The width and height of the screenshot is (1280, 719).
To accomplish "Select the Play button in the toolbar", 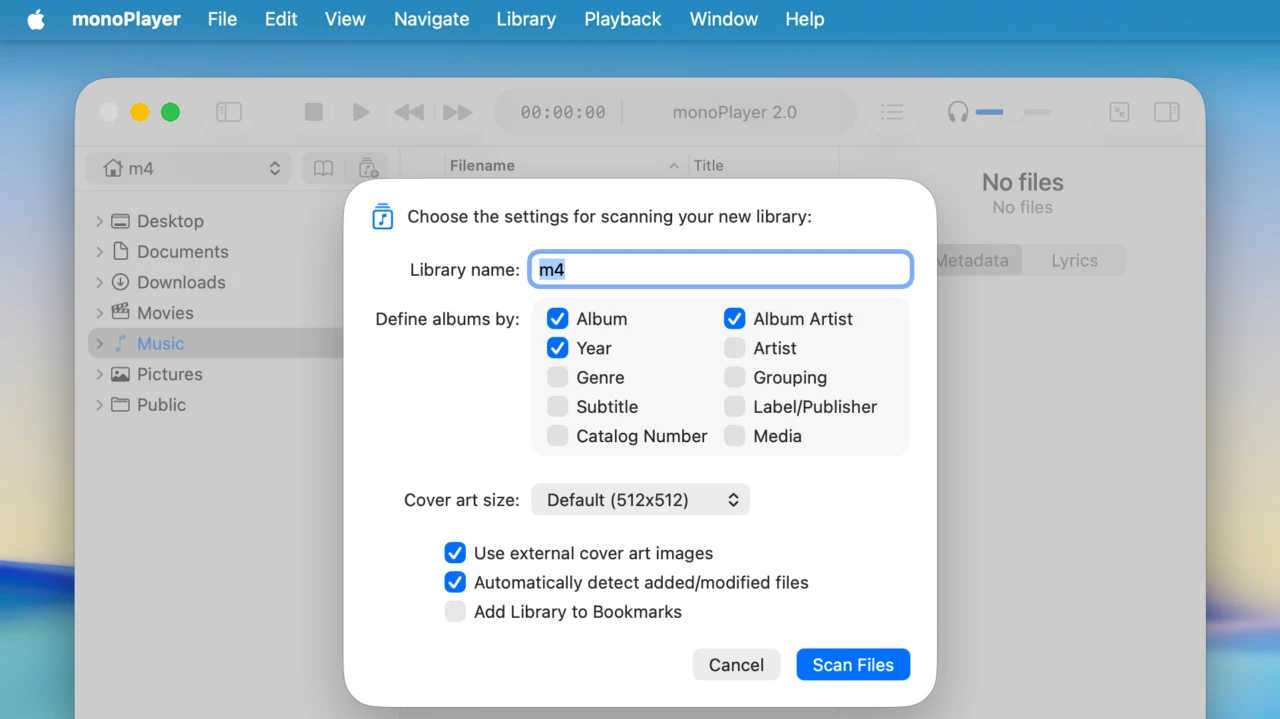I will (361, 112).
